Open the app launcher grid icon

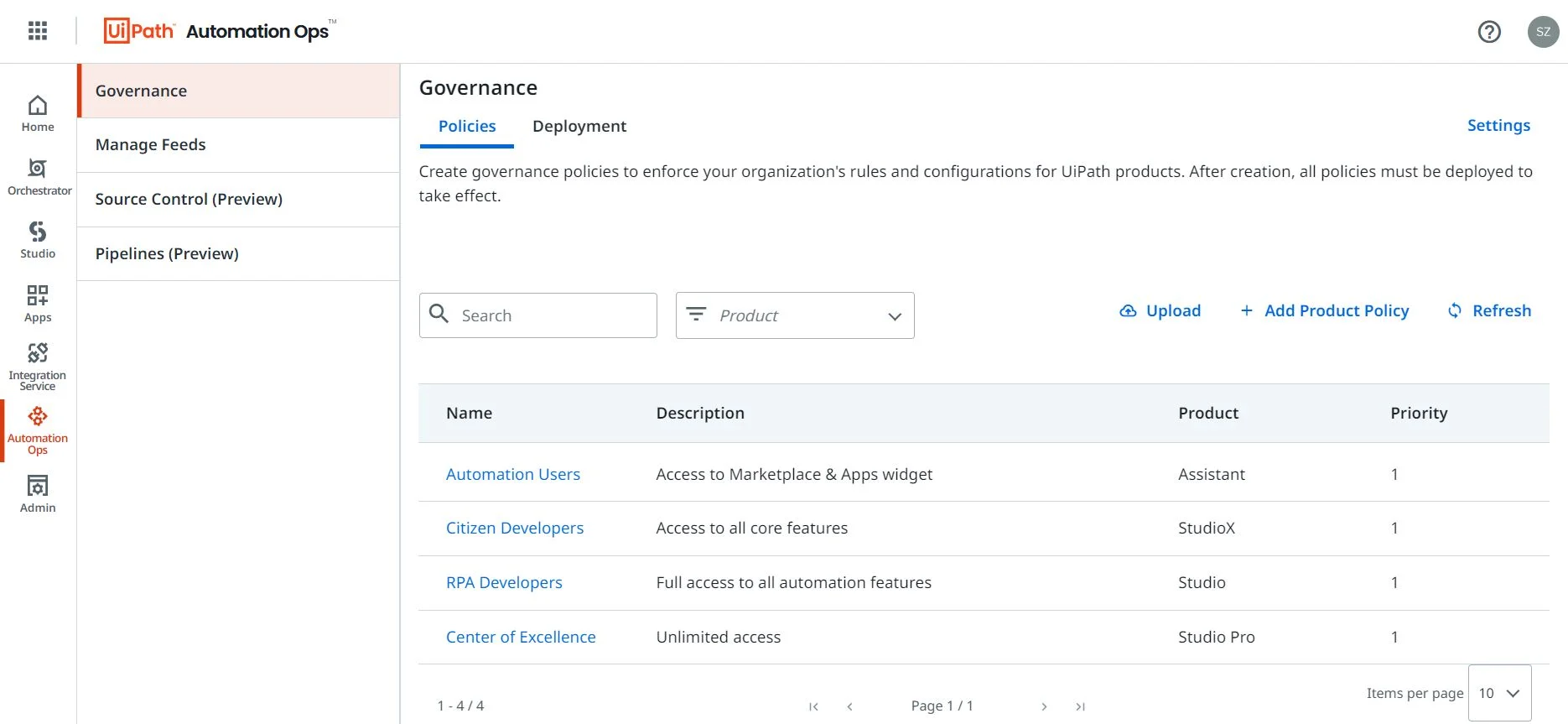click(38, 31)
